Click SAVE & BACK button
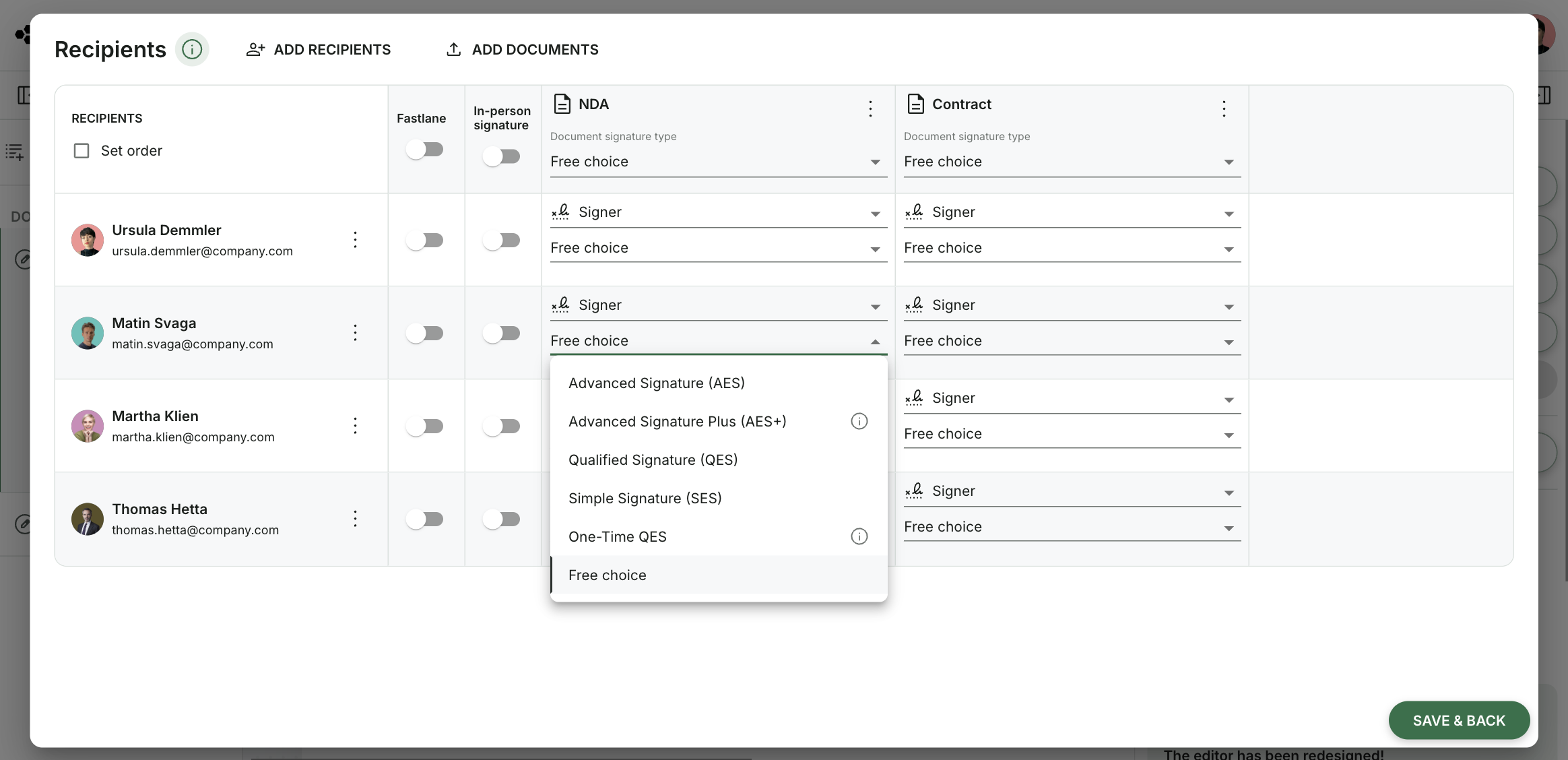1568x760 pixels. (x=1459, y=720)
